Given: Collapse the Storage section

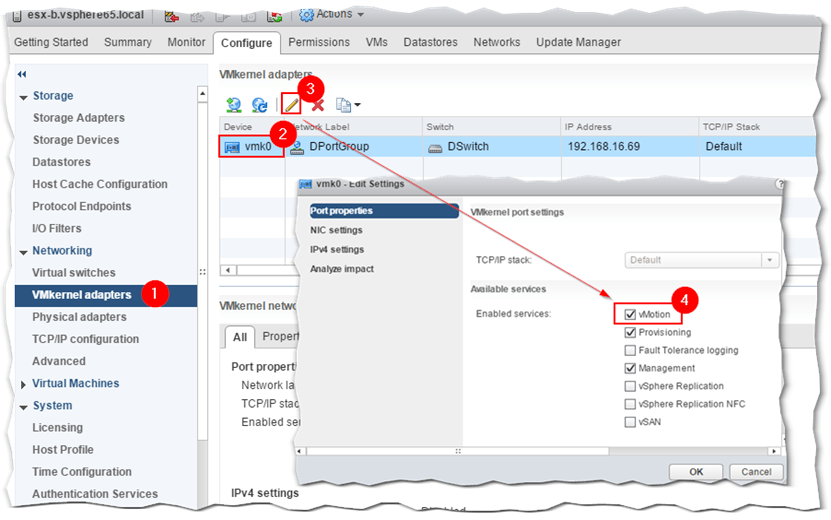Looking at the screenshot, I should click(23, 97).
